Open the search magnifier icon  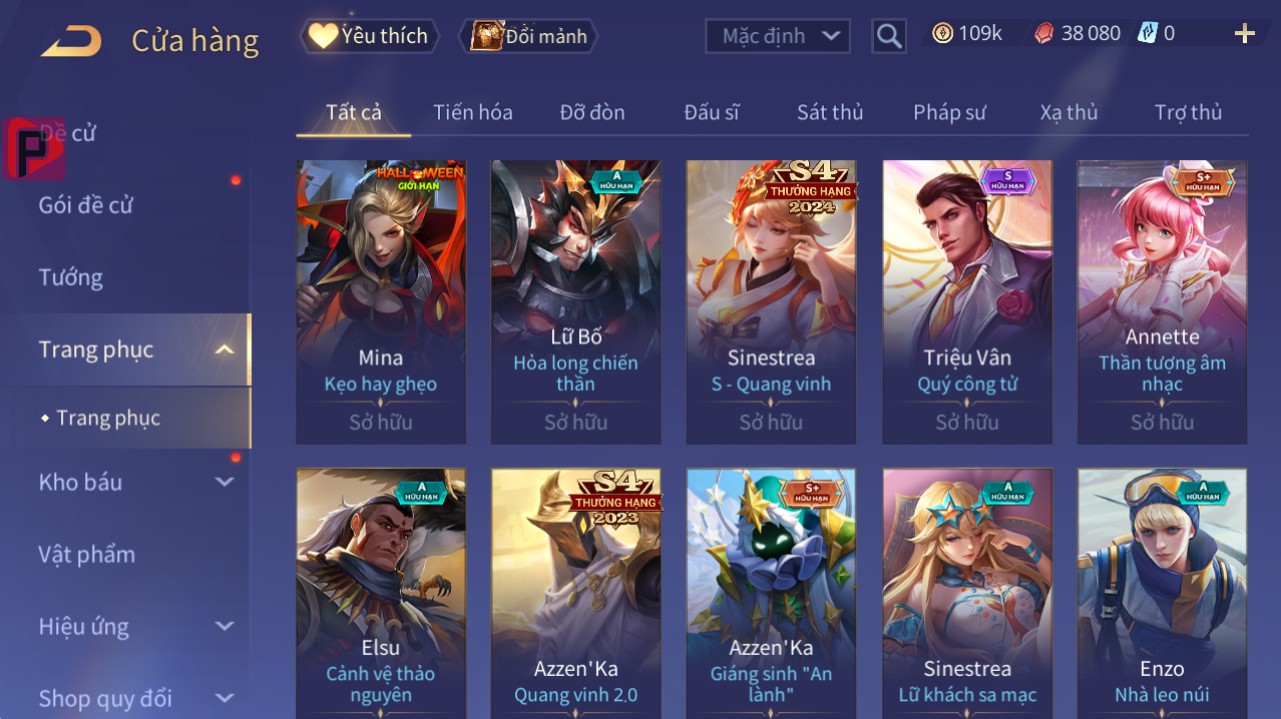[x=888, y=36]
